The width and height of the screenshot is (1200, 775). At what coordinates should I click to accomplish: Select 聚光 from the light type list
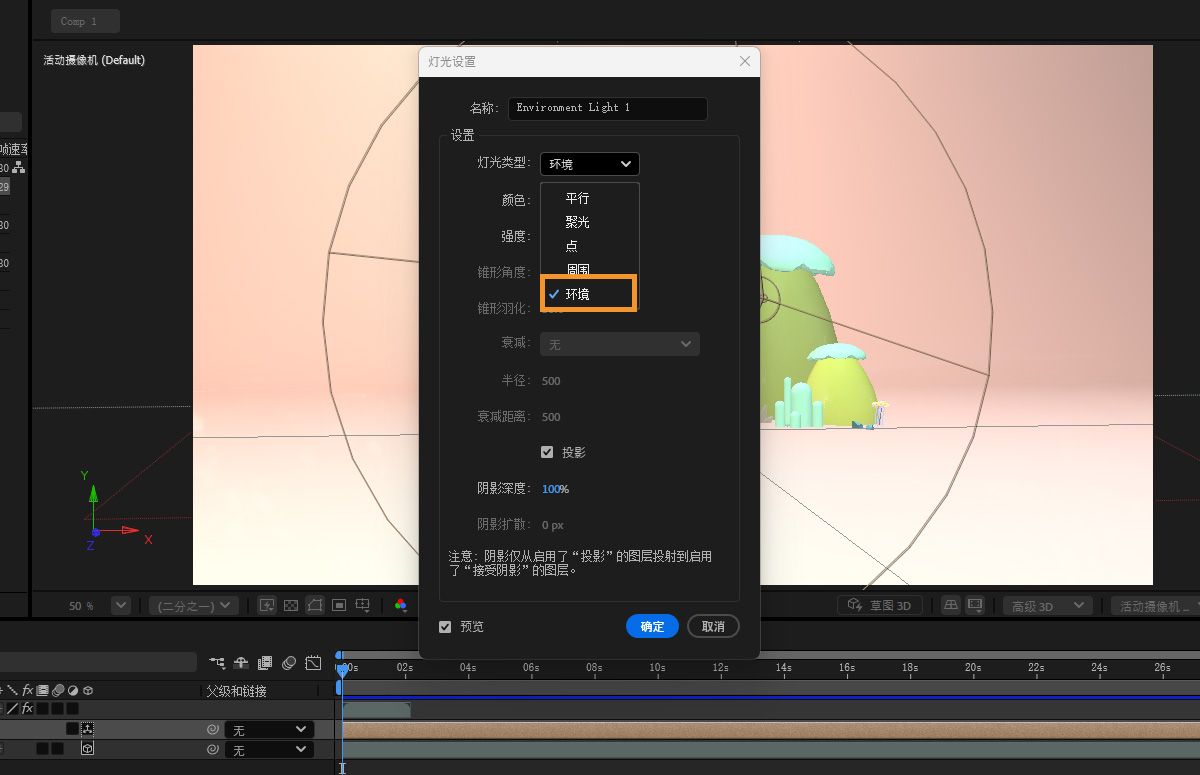point(577,222)
